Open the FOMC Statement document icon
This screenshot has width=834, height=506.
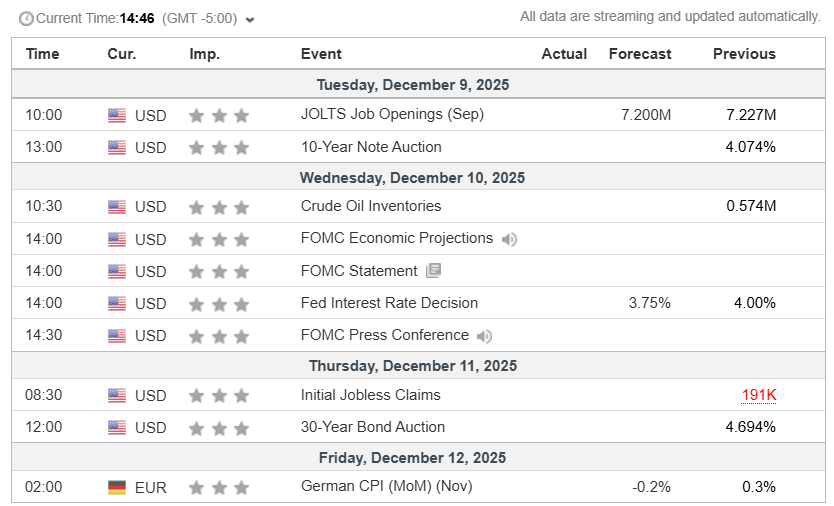(x=433, y=271)
